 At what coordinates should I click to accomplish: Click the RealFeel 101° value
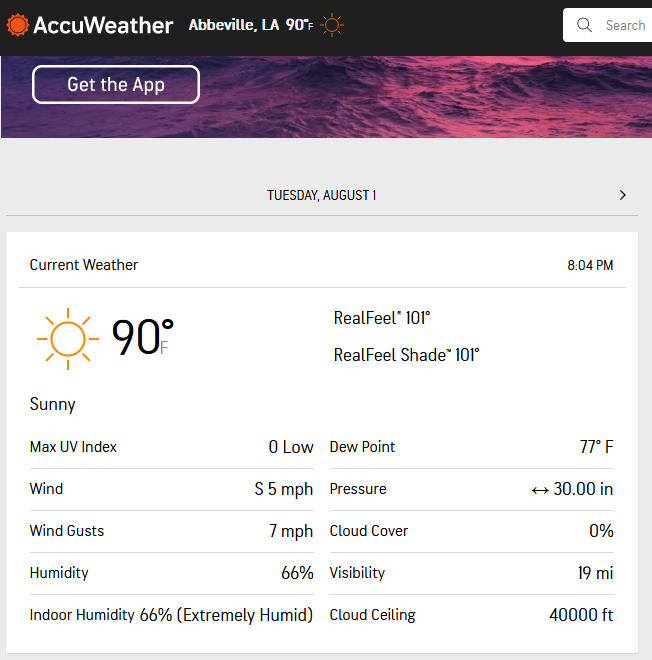382,318
